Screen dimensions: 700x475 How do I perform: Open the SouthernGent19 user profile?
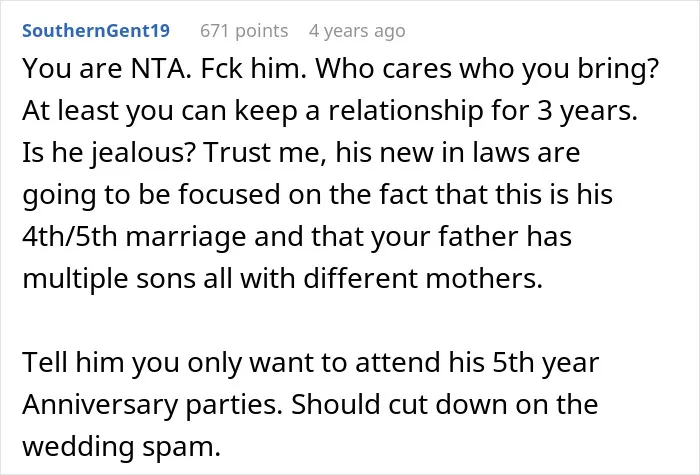tap(96, 31)
